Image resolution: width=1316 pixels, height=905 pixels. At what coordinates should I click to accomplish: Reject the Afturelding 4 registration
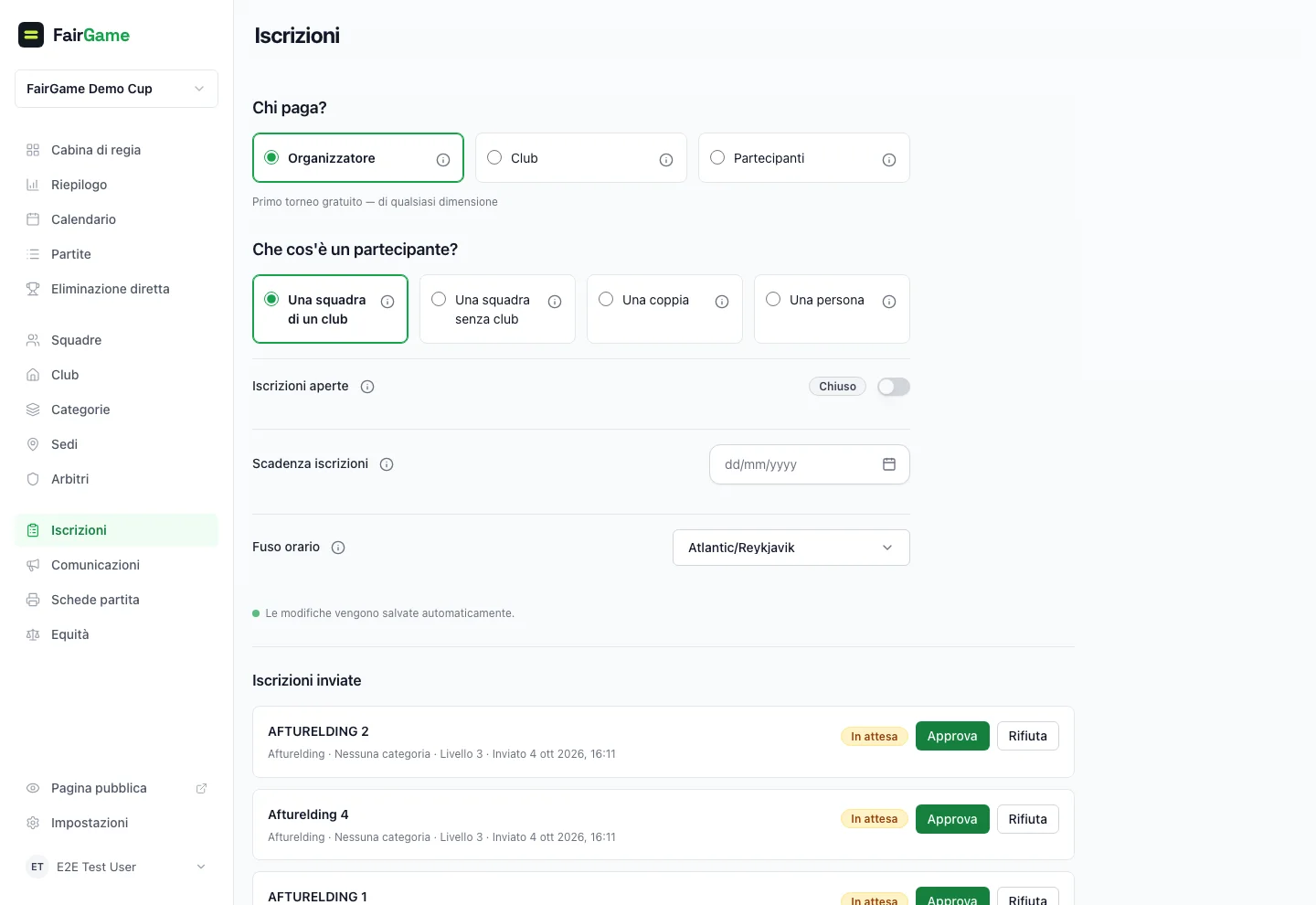pyautogui.click(x=1028, y=819)
